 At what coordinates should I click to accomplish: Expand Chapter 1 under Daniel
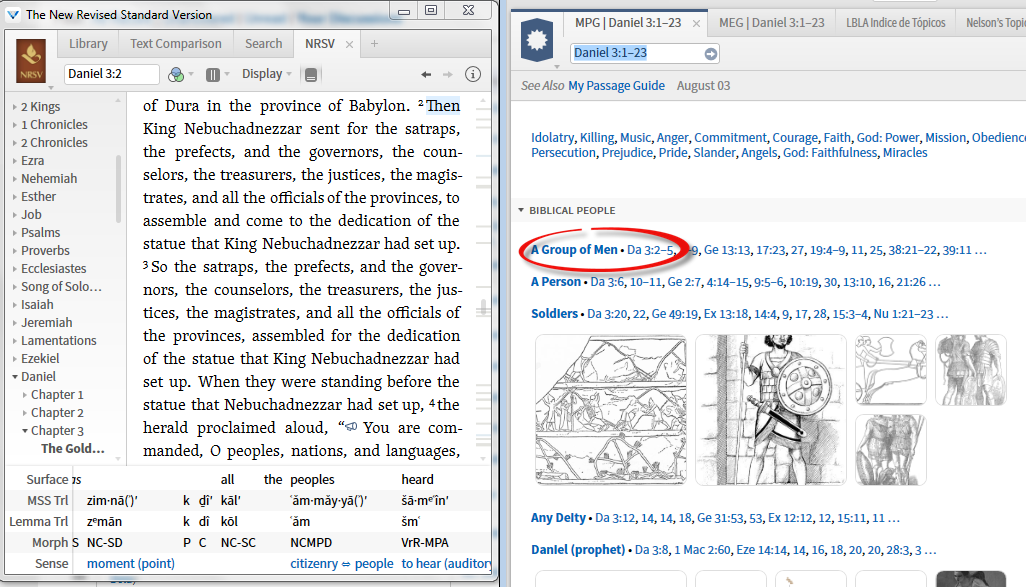[25, 395]
